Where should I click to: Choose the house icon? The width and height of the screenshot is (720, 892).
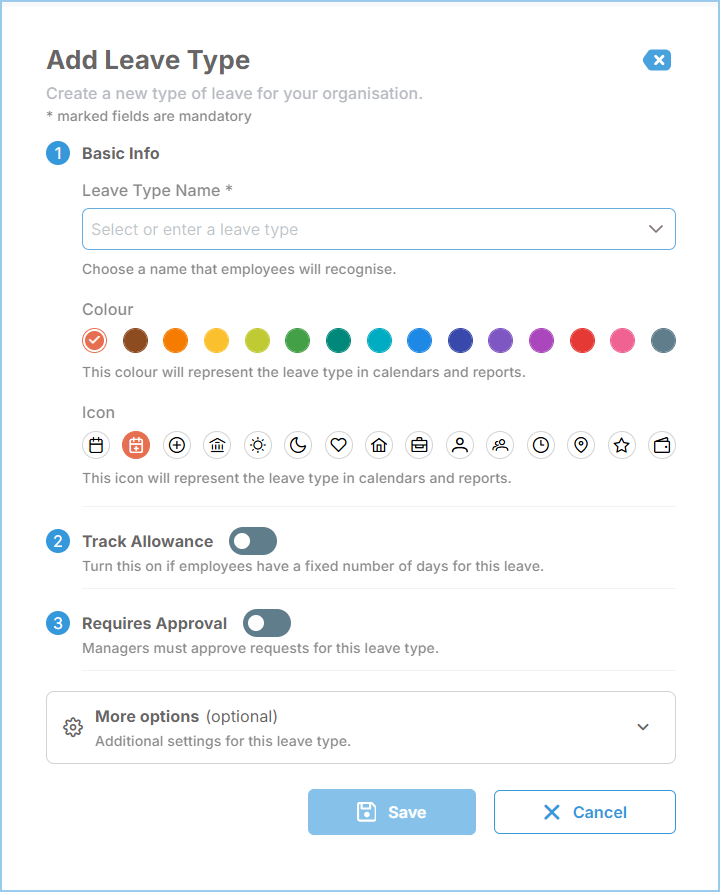click(379, 445)
